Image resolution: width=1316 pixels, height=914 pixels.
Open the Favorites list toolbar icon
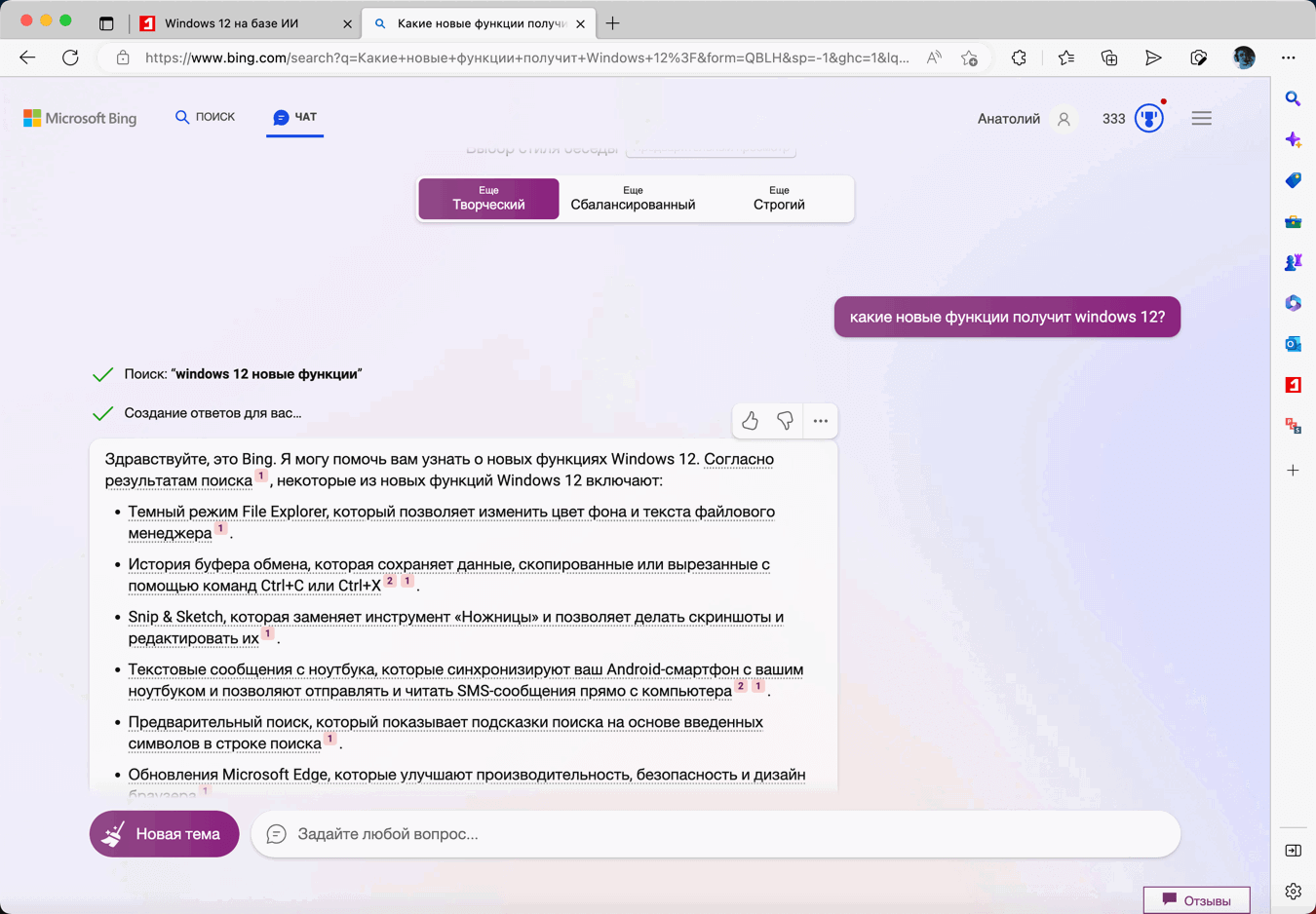click(1065, 57)
